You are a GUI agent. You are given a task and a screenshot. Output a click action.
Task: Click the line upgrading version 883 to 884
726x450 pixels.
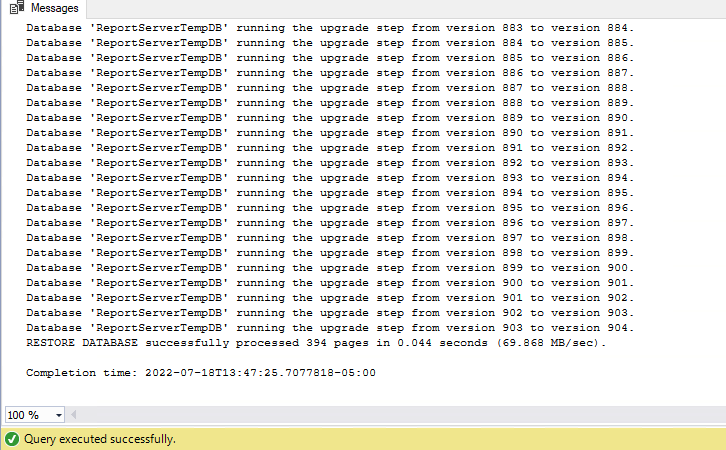click(329, 28)
